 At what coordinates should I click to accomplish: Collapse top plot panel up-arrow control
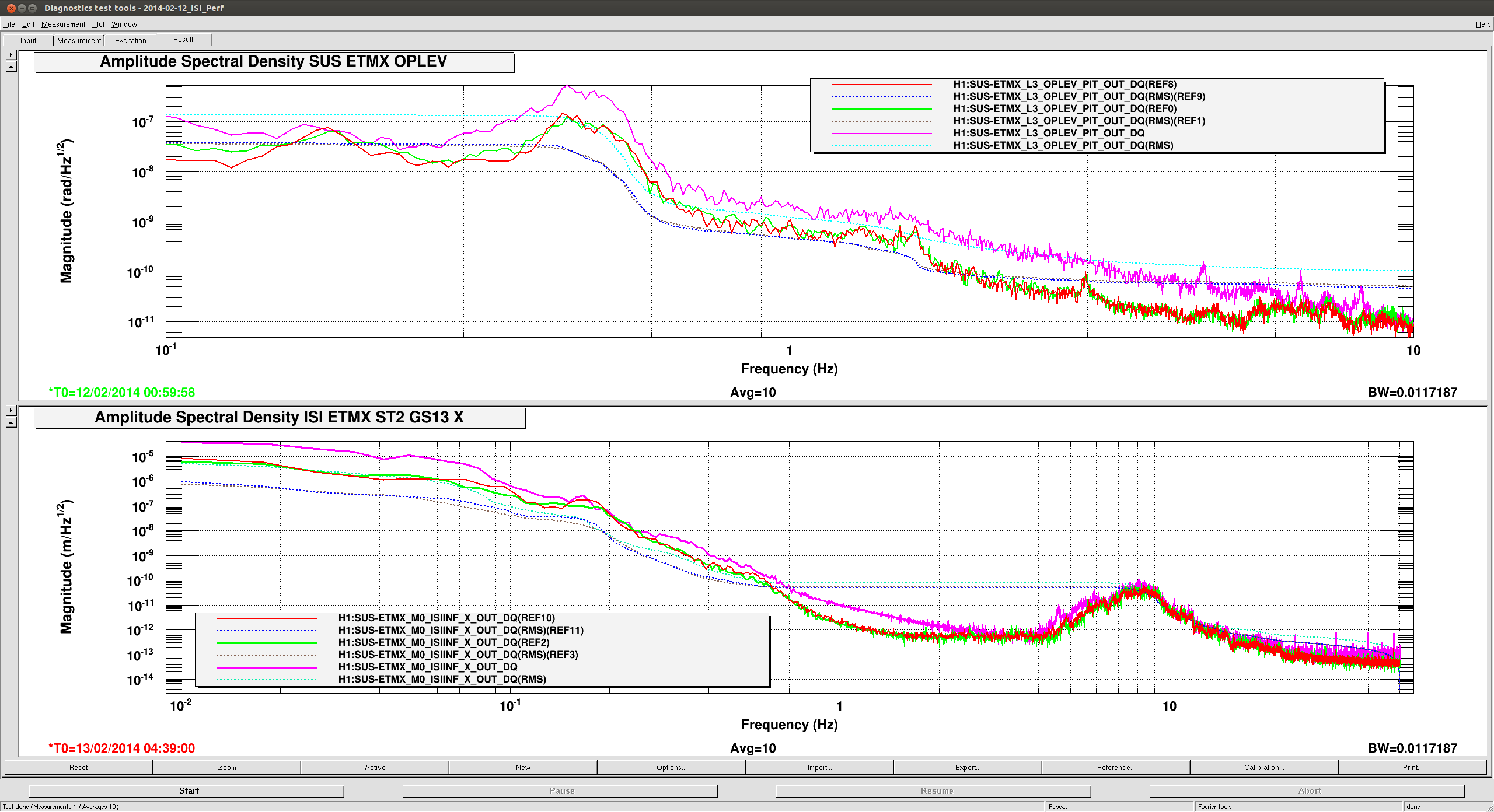pos(11,66)
